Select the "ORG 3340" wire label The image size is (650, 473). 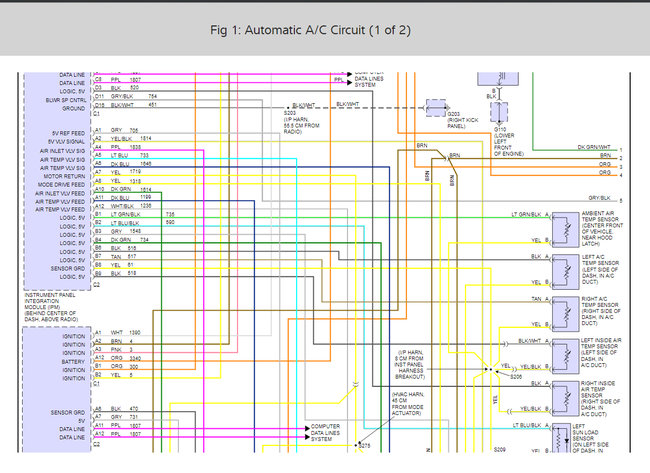126,358
